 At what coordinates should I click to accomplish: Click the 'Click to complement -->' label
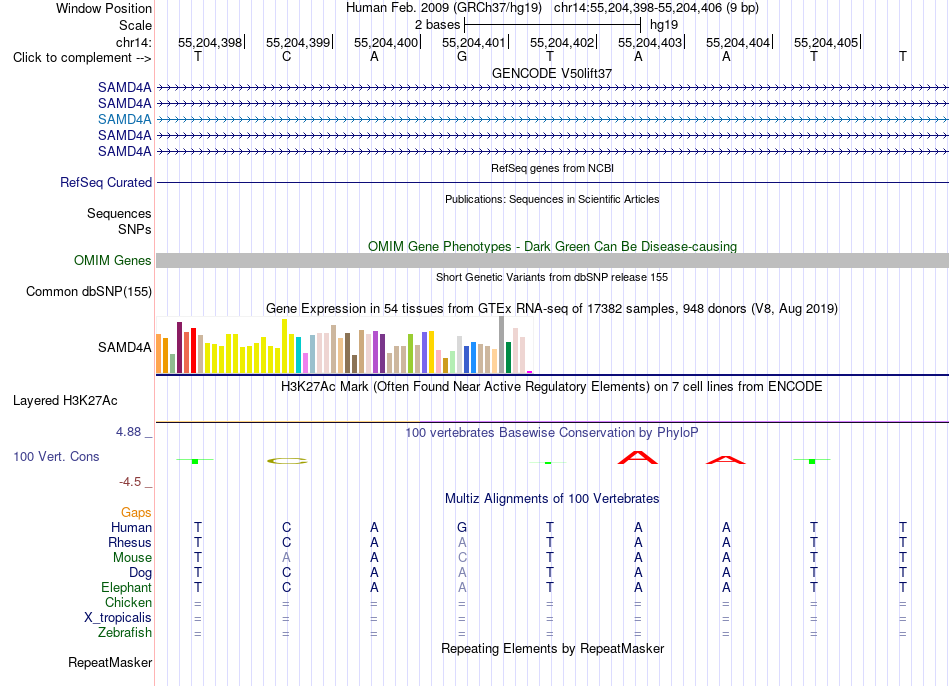point(82,58)
